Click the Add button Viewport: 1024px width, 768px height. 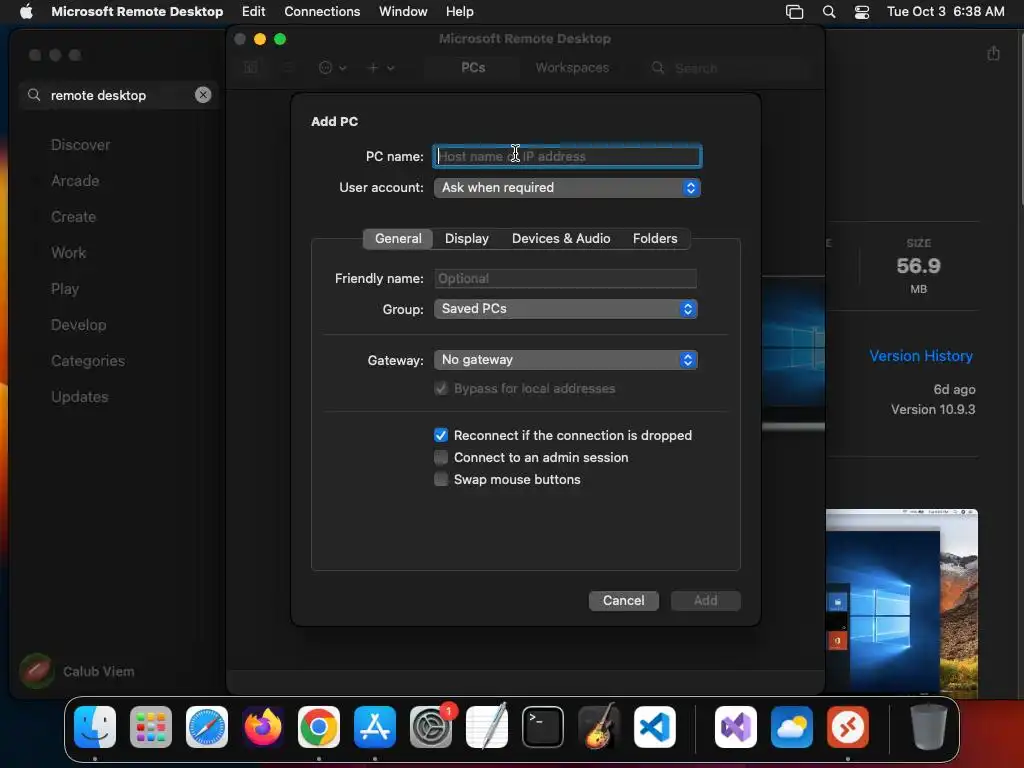705,600
